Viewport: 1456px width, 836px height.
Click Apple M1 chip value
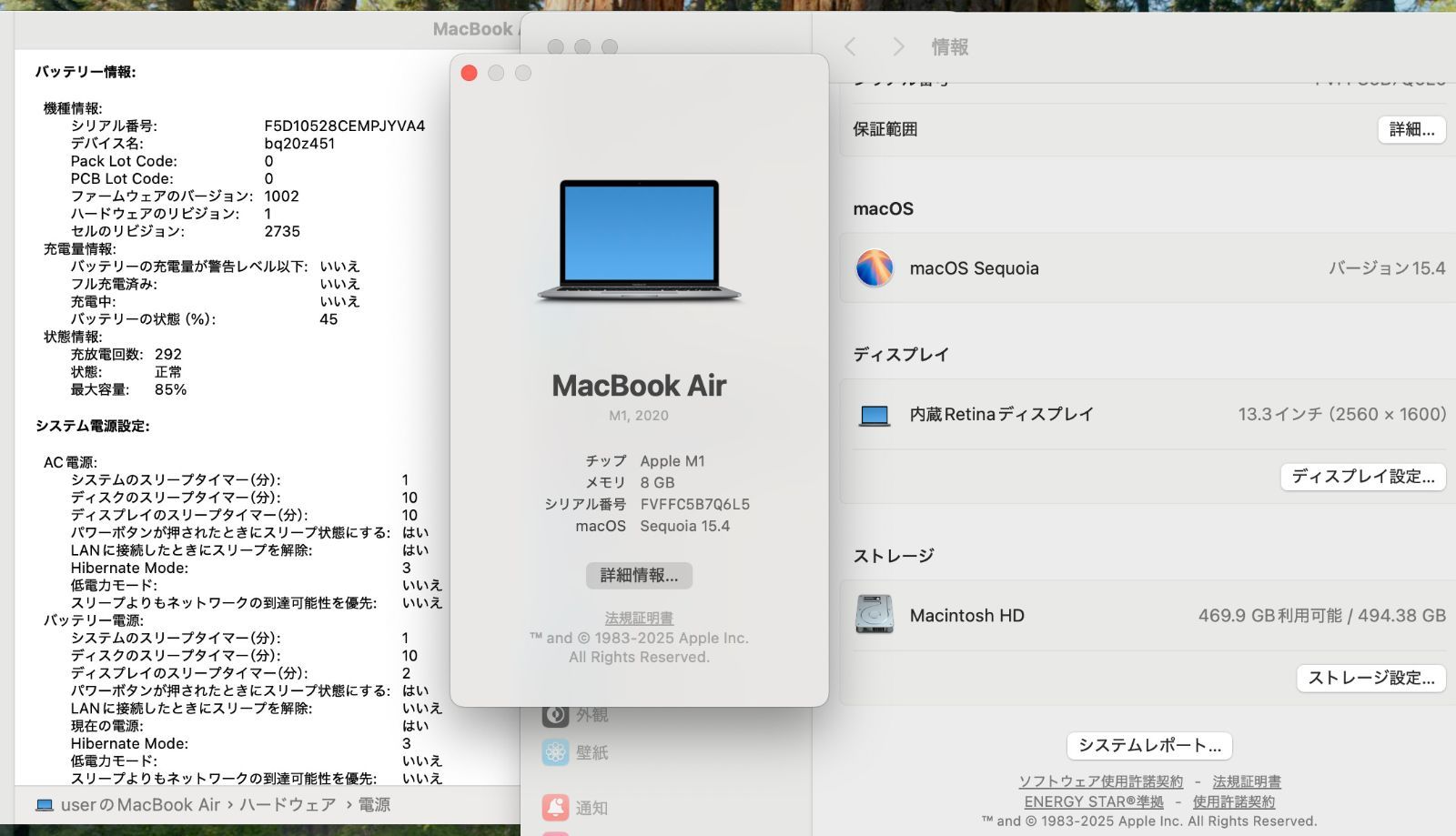coord(672,461)
